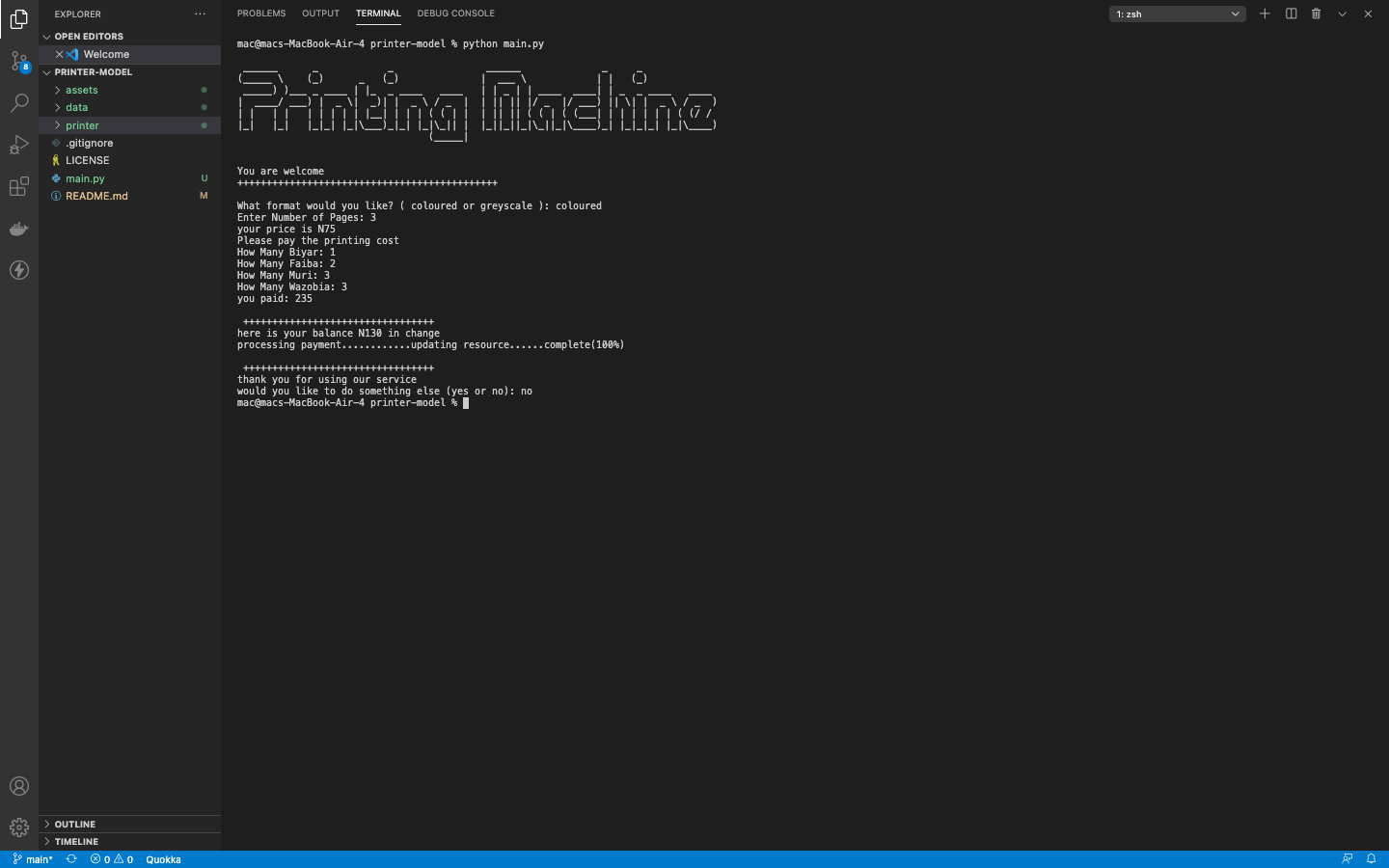Create a new terminal with plus icon

click(x=1265, y=14)
